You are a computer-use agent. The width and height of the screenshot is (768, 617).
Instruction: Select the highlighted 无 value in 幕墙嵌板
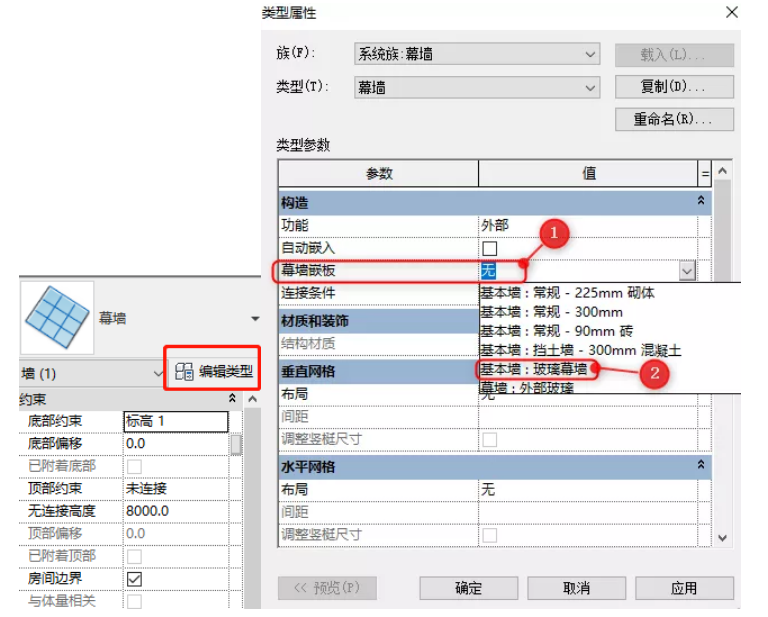tap(488, 271)
